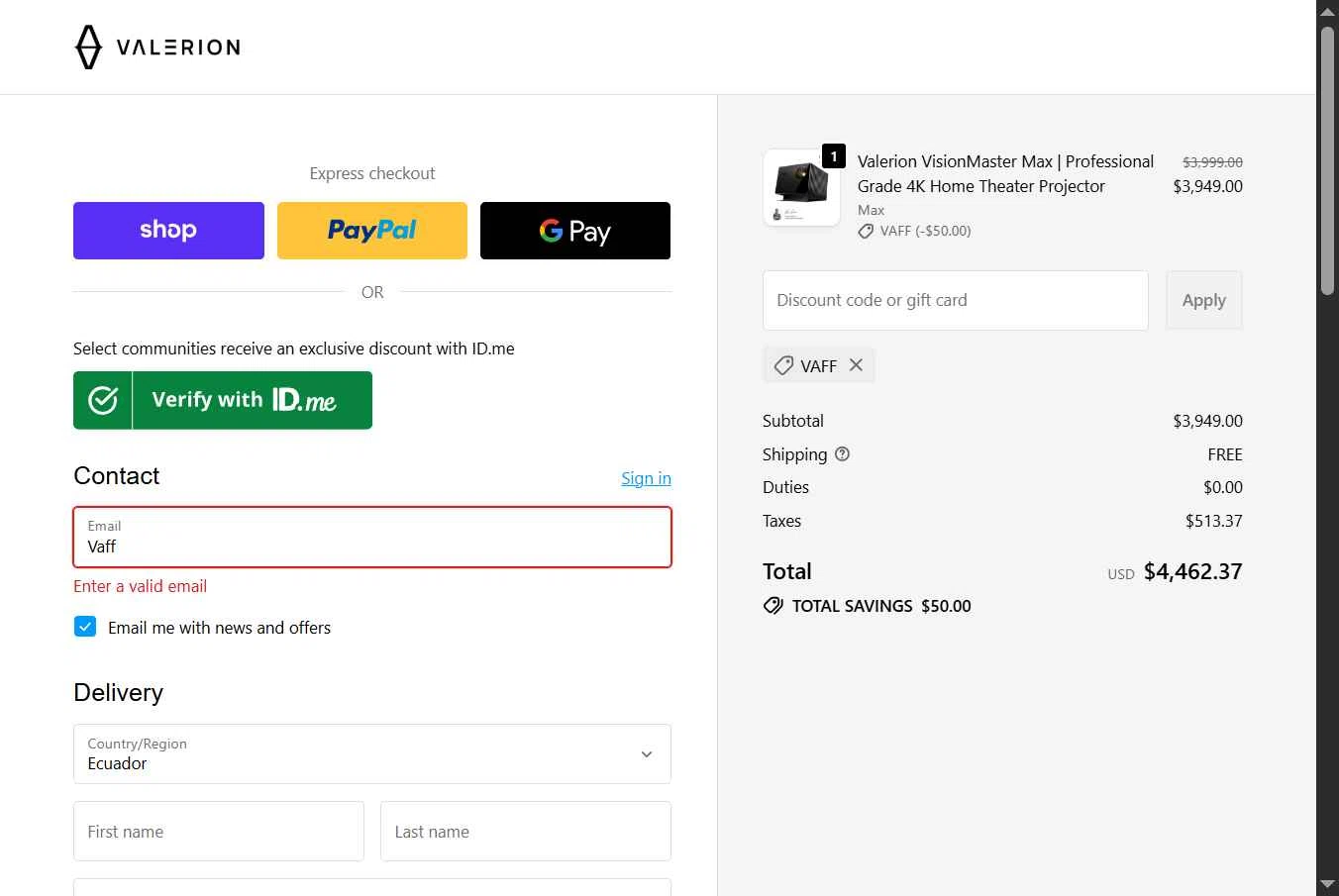Open the Shipping help question icon
Screen dimensions: 1339x896
843,454
